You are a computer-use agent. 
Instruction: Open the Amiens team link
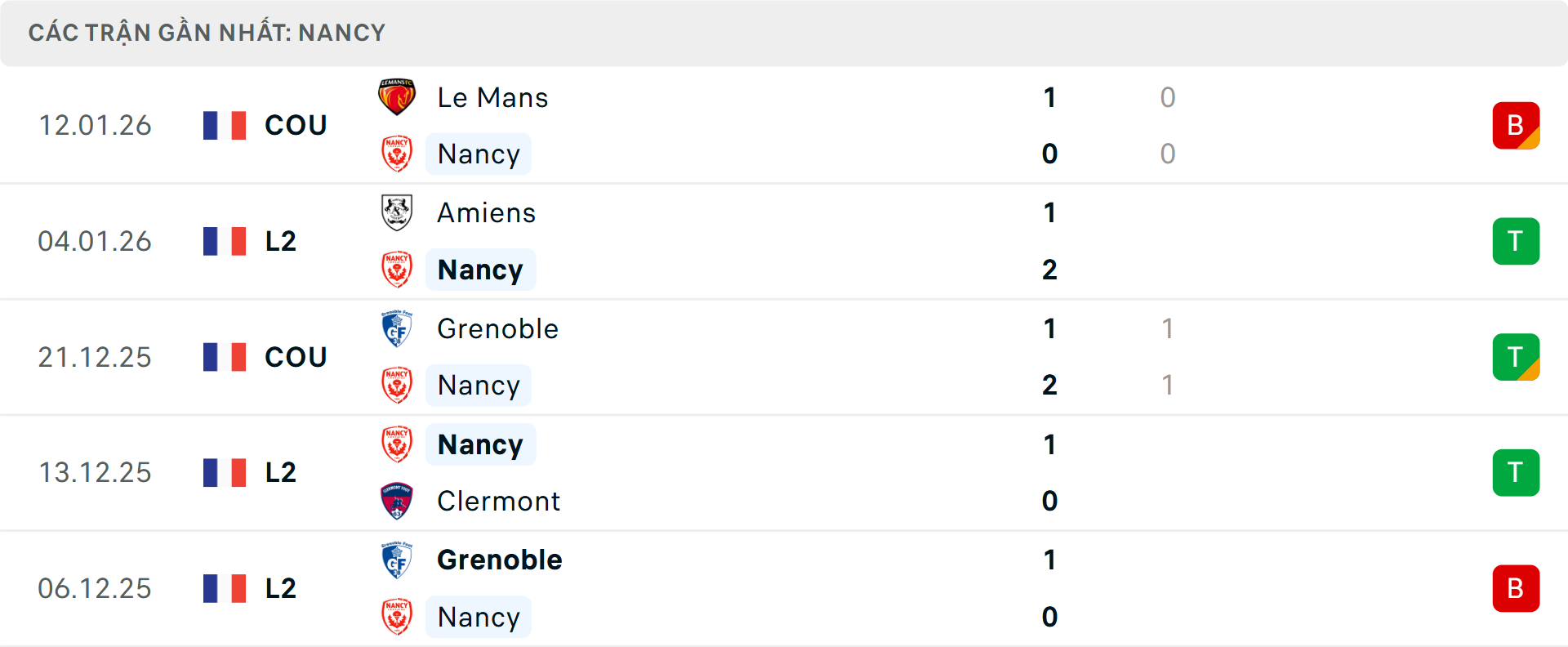pyautogui.click(x=486, y=213)
